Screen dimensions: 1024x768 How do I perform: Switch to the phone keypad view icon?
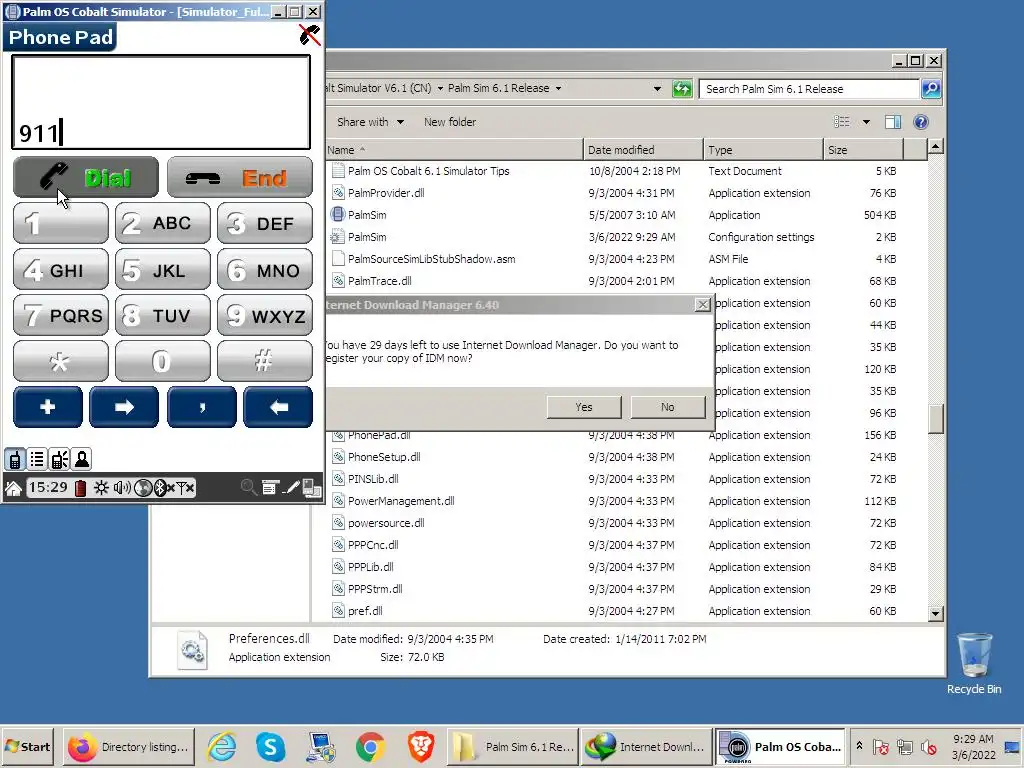tap(14, 460)
